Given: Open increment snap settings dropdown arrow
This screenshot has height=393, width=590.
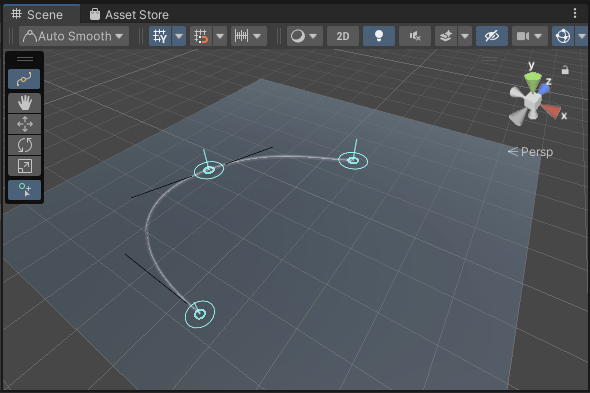Looking at the screenshot, I should tap(258, 36).
